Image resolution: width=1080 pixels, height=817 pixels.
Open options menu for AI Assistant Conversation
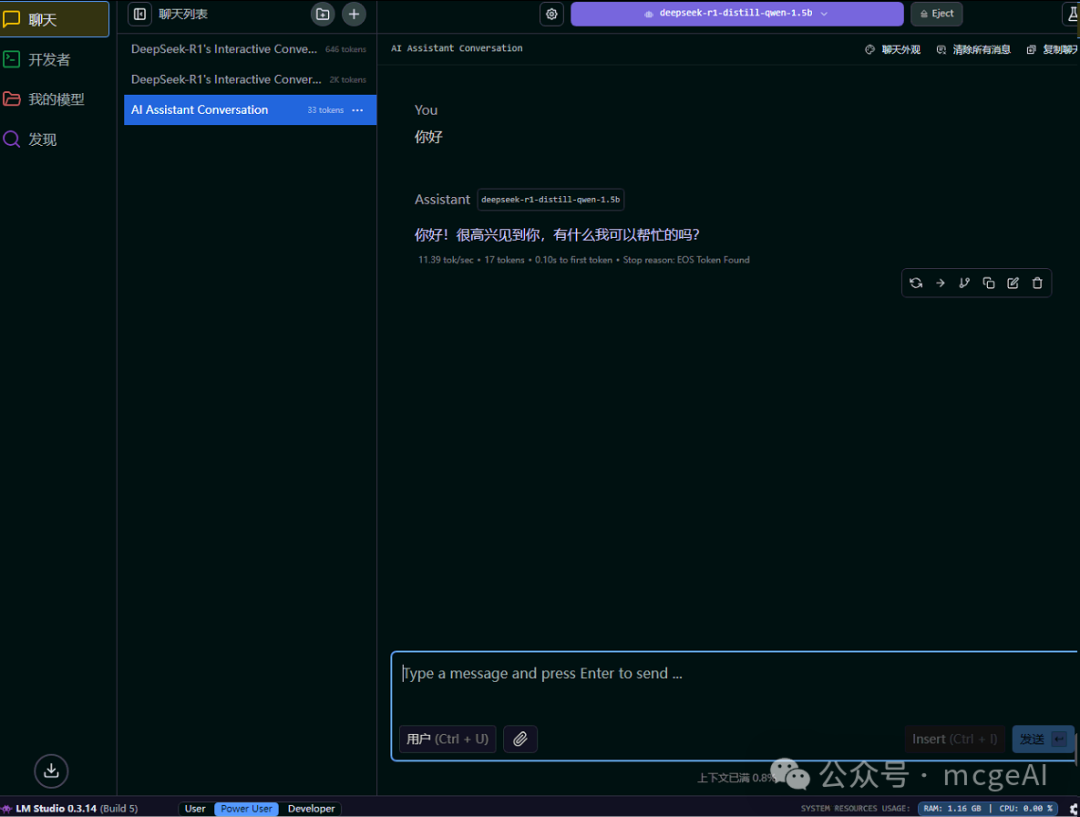(x=358, y=110)
